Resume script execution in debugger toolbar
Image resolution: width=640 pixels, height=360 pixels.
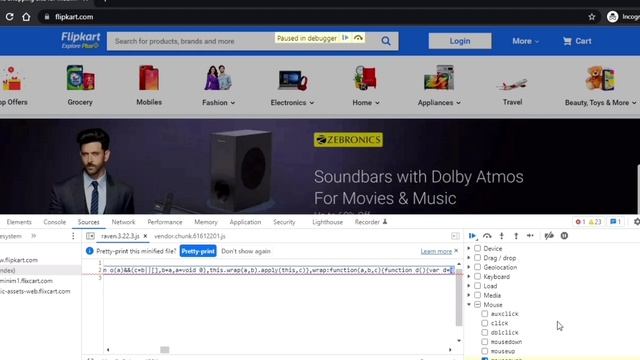point(472,236)
